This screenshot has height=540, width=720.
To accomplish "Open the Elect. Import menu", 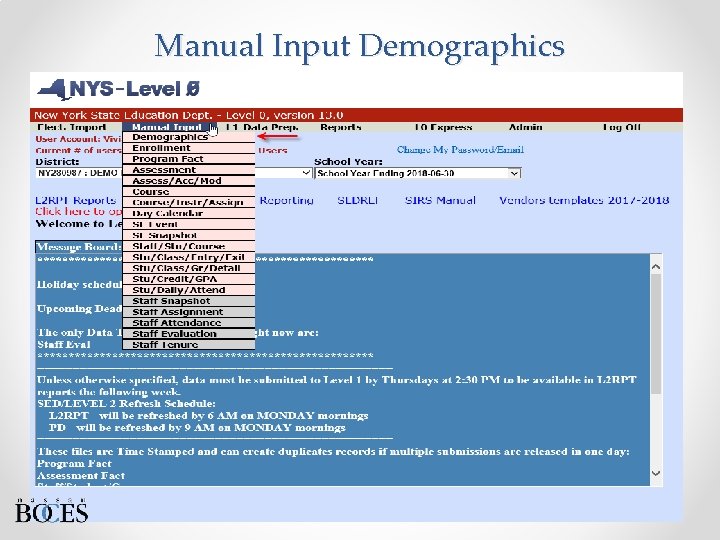I will pyautogui.click(x=72, y=127).
